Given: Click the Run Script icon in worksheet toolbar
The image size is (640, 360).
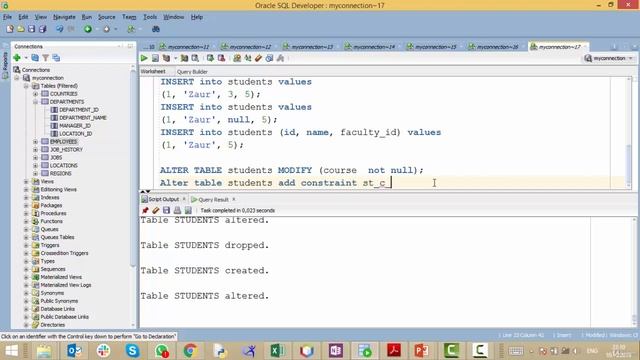Looking at the screenshot, I should 156,58.
